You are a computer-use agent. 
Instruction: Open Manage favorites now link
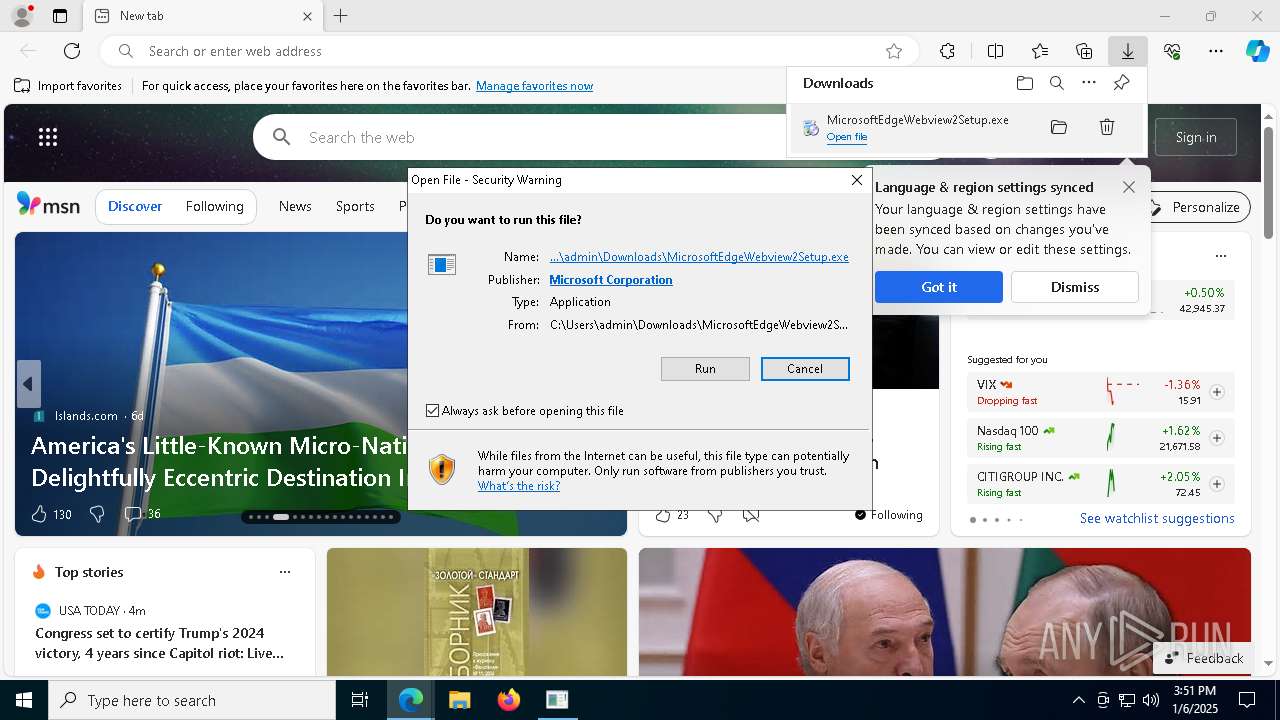[x=534, y=86]
